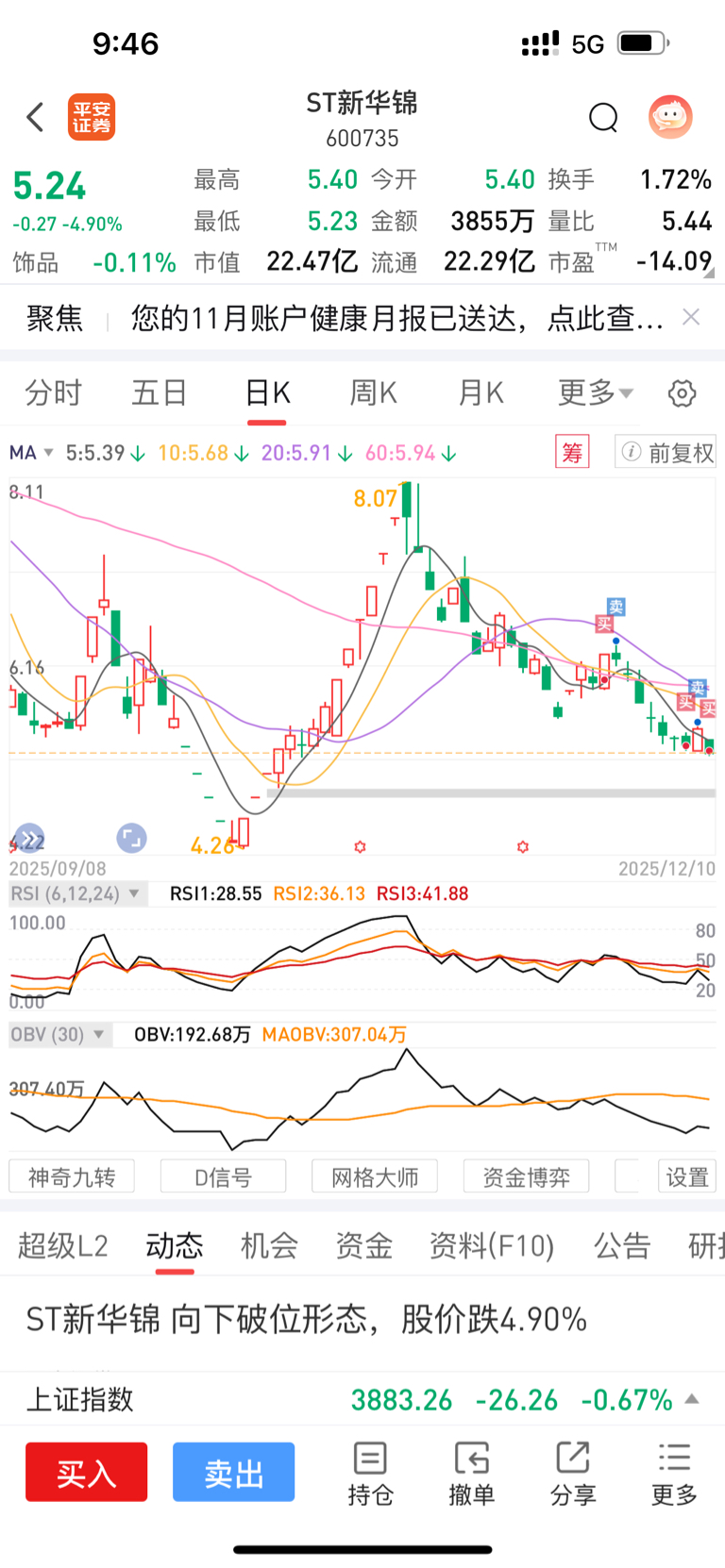Screen dimensions: 725x1568
Task: Expand the 更多 chart period dropdown
Action: click(596, 392)
